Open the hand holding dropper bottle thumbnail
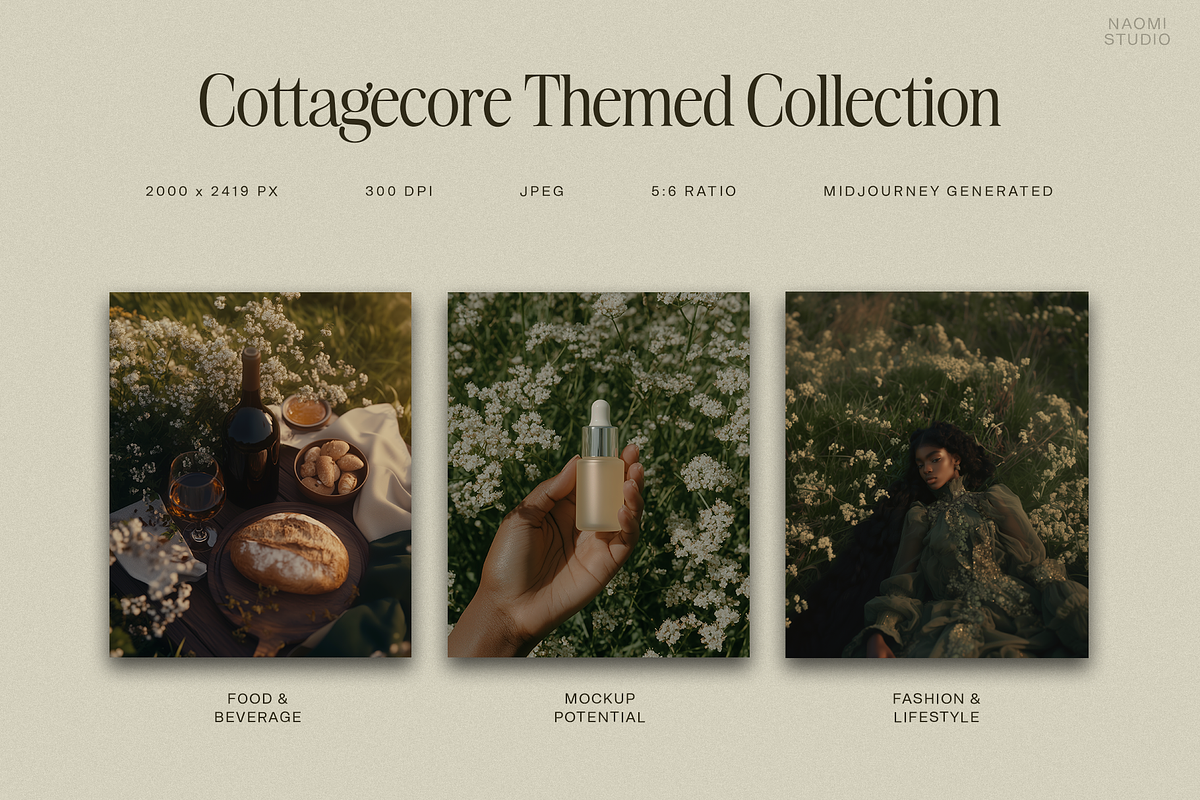The height and width of the screenshot is (800, 1200). coord(598,474)
